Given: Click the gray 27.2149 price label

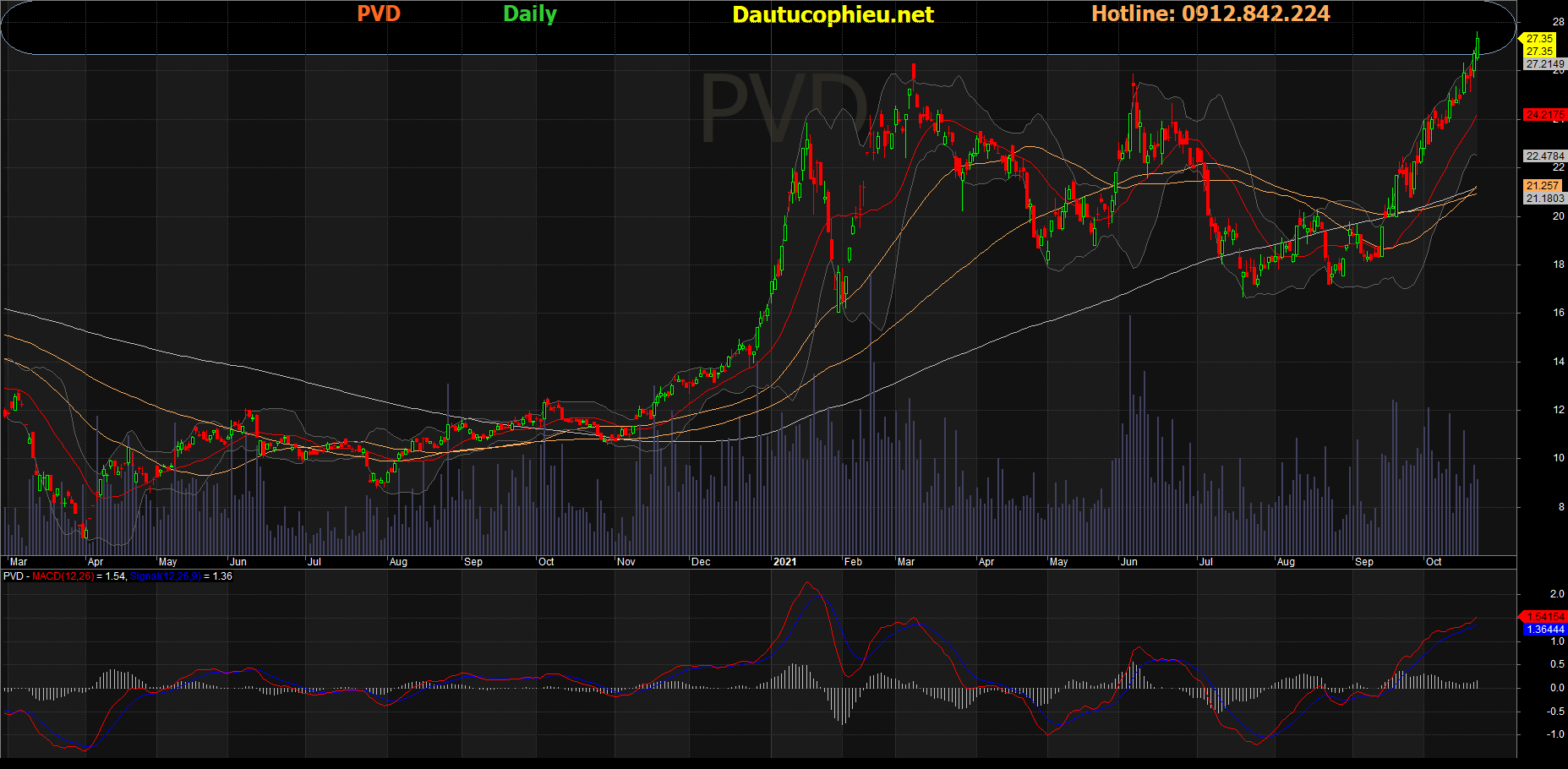Looking at the screenshot, I should (1544, 64).
